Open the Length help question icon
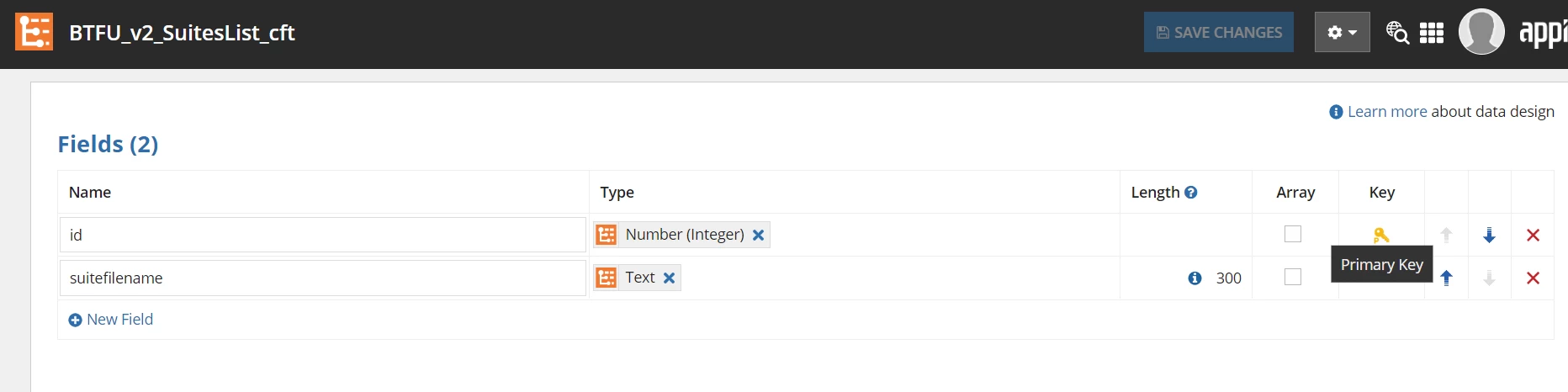Screen dimensions: 1568x392 click(x=1191, y=193)
